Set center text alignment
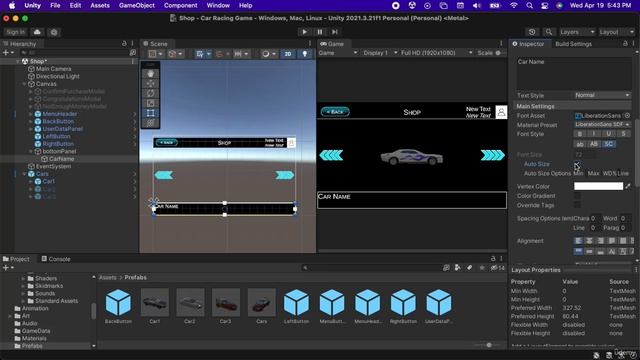The image size is (640, 360). pyautogui.click(x=589, y=241)
